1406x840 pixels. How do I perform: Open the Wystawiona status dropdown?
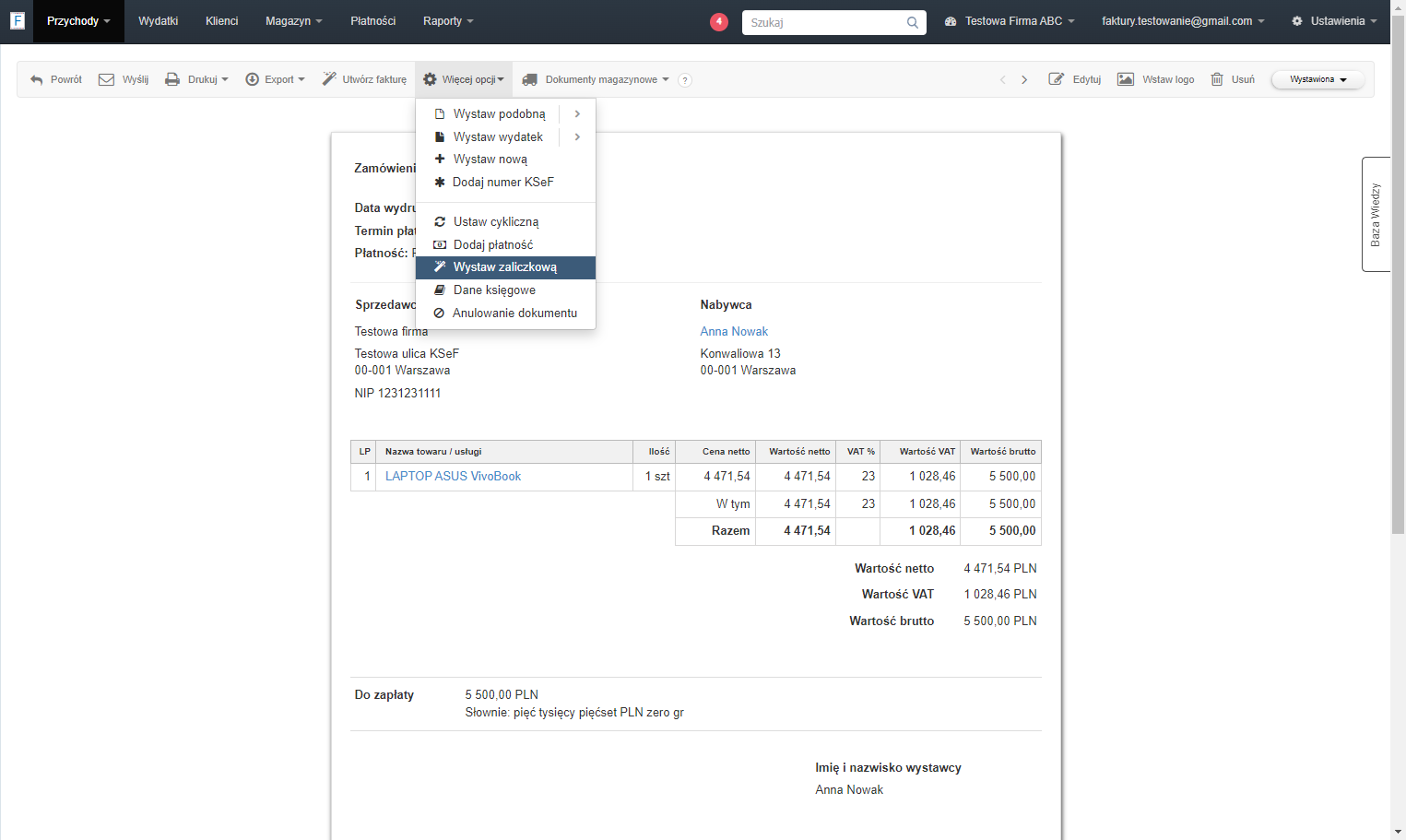(1317, 79)
